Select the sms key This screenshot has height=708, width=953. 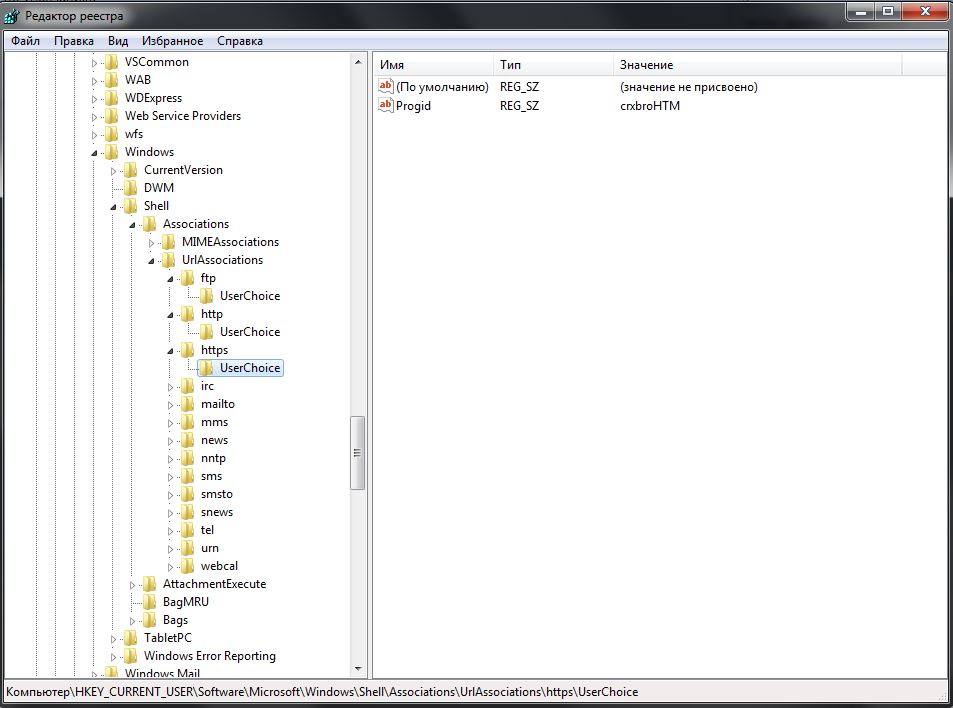212,476
